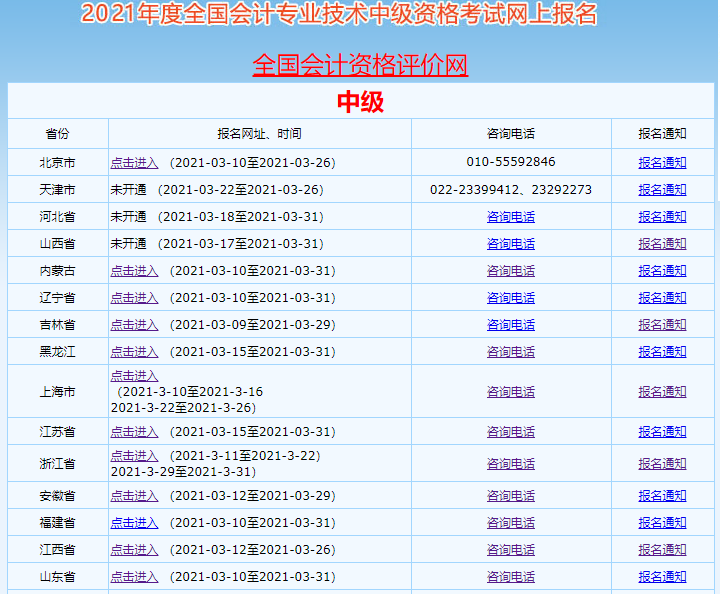This screenshot has width=720, height=594.
Task: Open 点击进入 registration link for 上海市
Action: (x=134, y=376)
